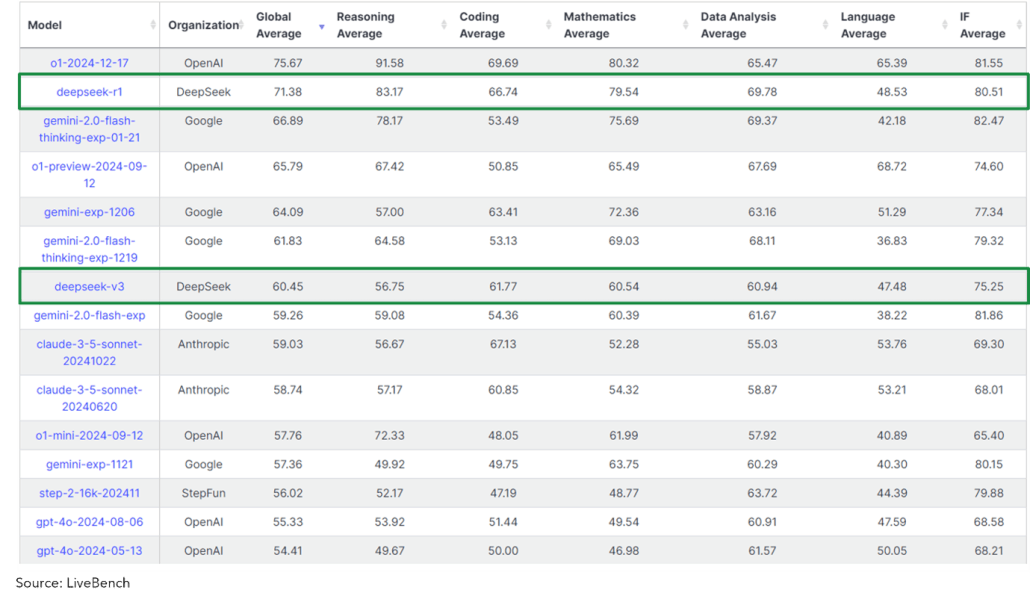1030x599 pixels.
Task: Click the 75.67 global average value
Action: pyautogui.click(x=288, y=63)
